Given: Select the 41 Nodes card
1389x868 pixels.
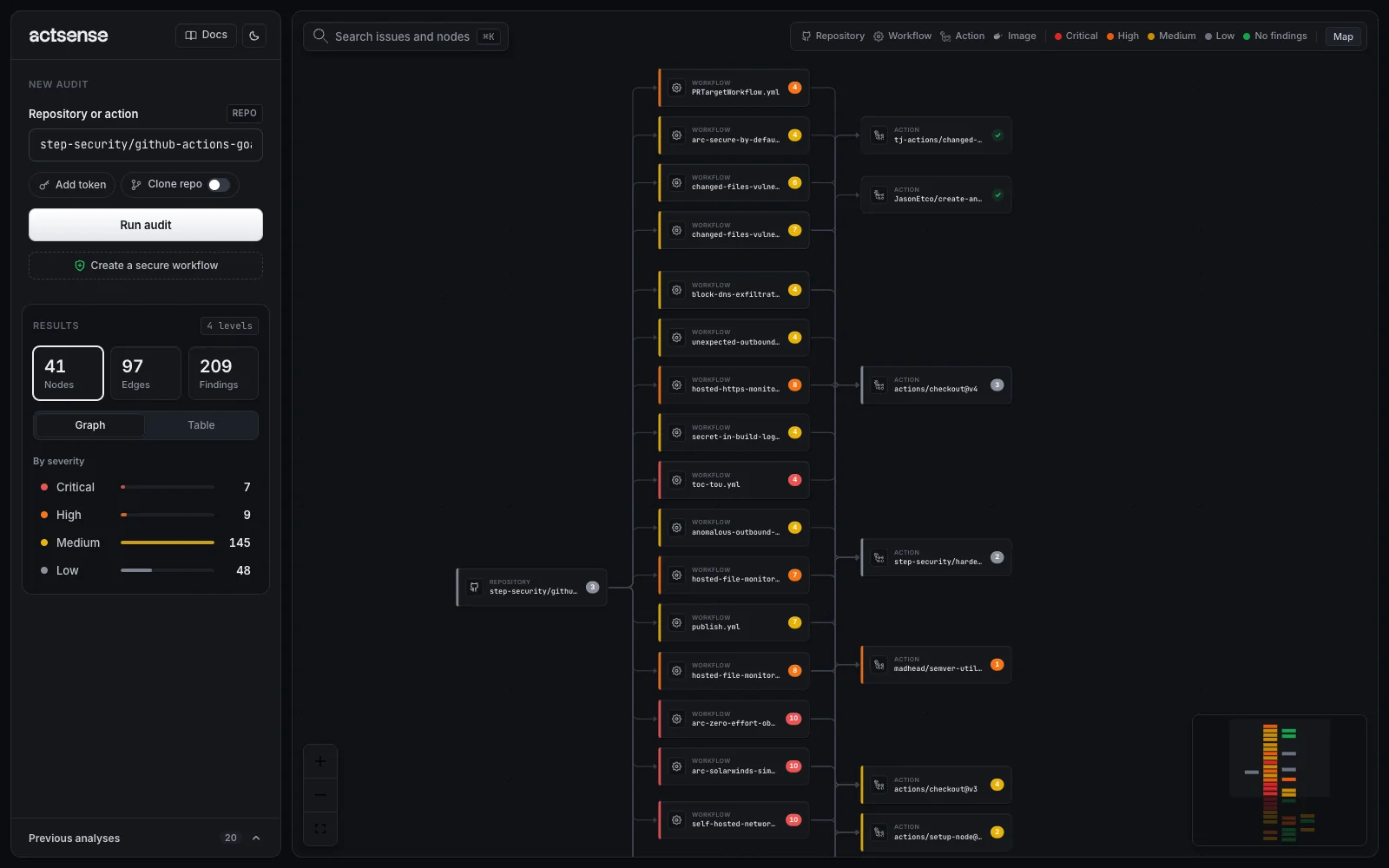Looking at the screenshot, I should 68,373.
